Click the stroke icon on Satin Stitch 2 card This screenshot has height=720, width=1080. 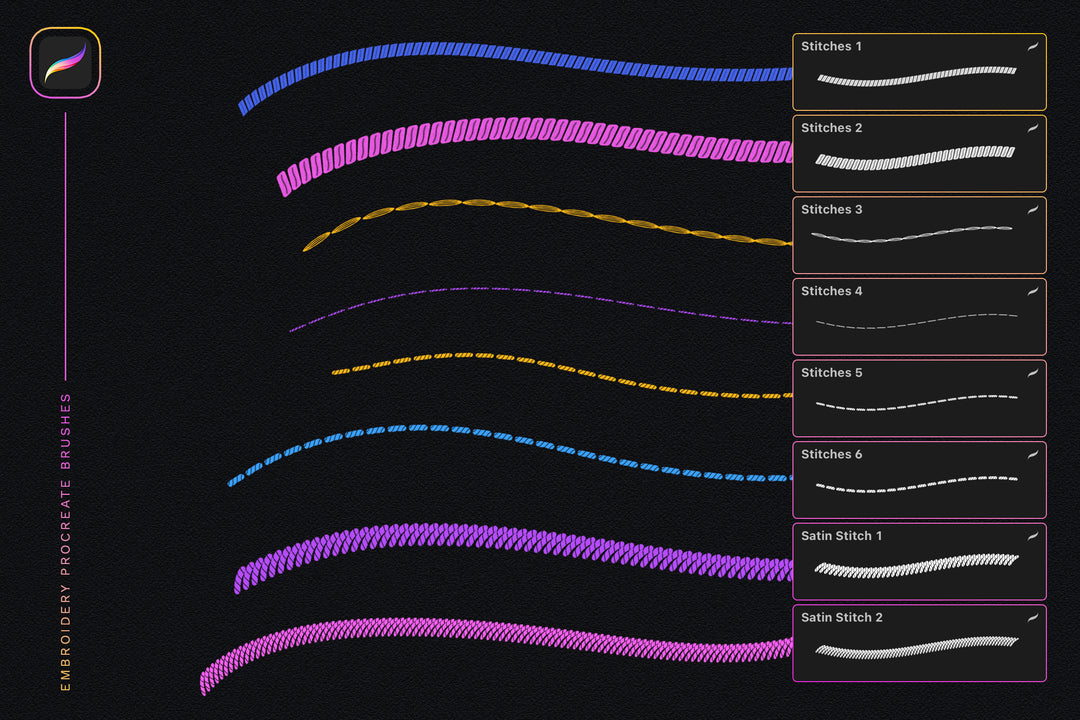pyautogui.click(x=1032, y=618)
